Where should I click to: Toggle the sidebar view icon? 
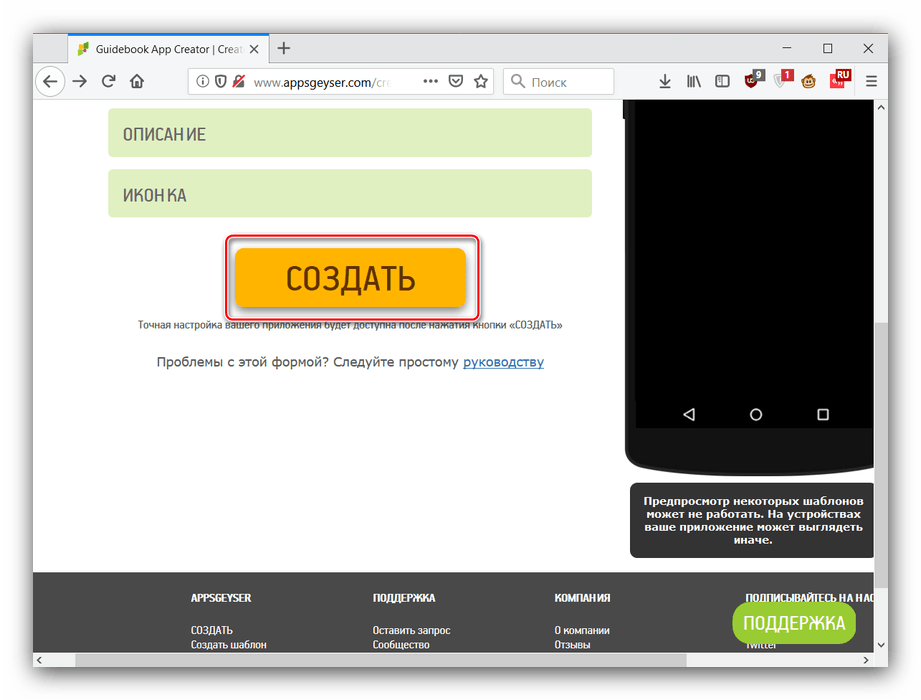(x=722, y=81)
